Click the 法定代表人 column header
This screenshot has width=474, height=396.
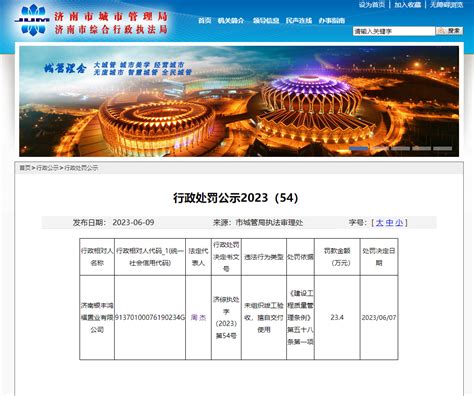(198, 257)
